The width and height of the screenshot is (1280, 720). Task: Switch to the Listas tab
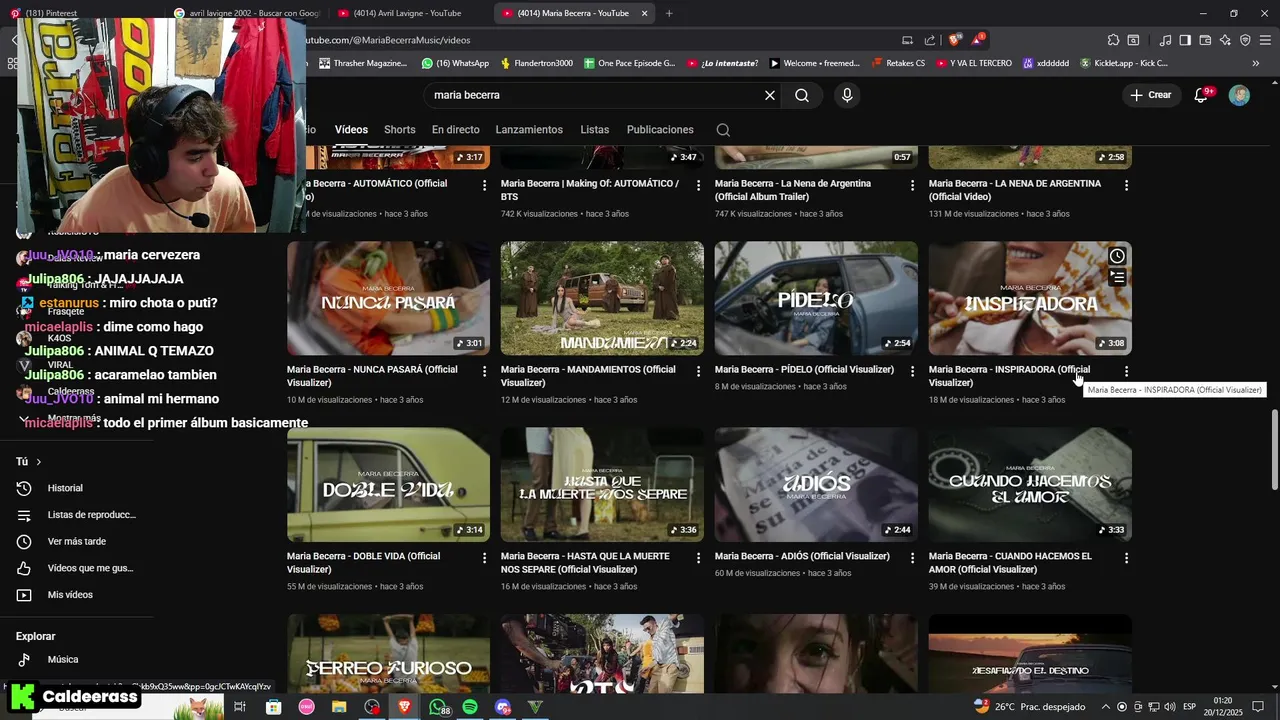pos(594,130)
